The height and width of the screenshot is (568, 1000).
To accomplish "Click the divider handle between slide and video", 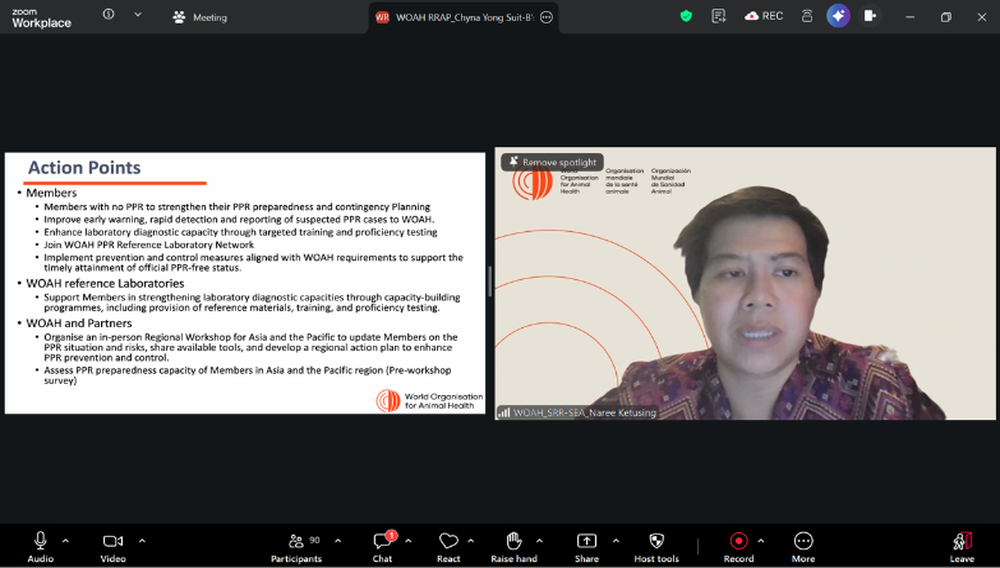I will coord(490,281).
